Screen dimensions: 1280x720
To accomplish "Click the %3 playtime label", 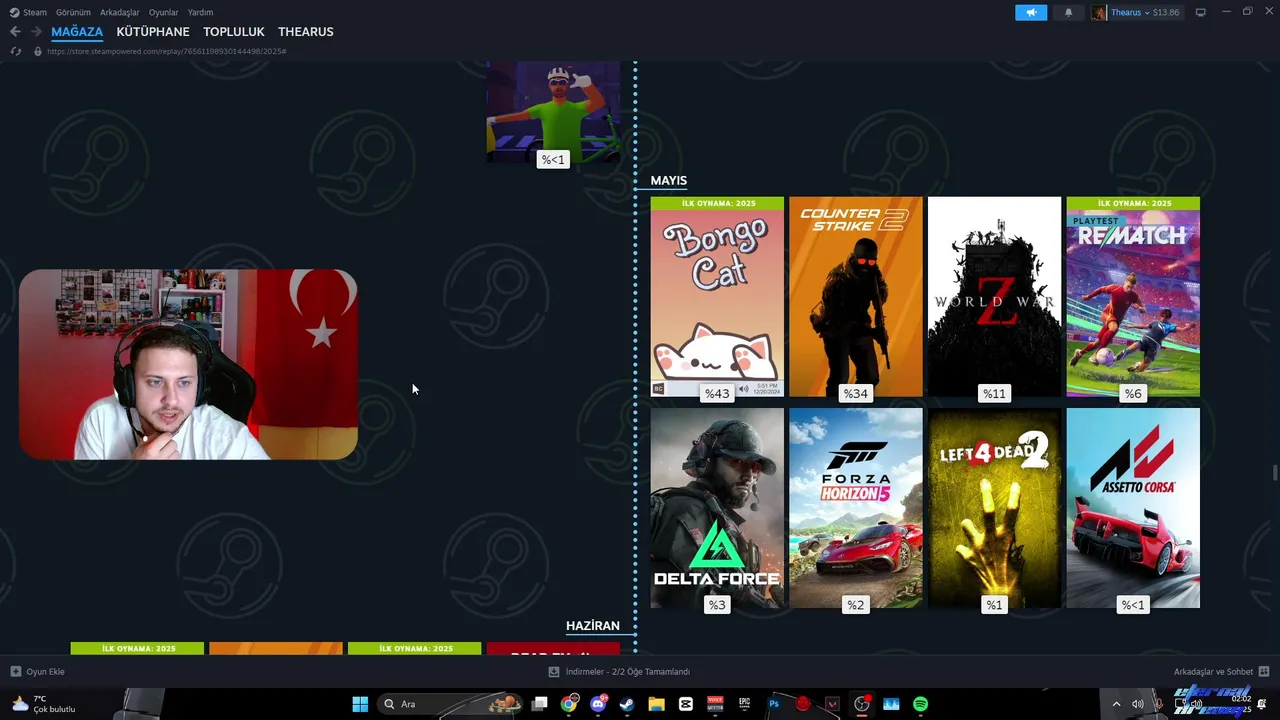I will (x=717, y=605).
